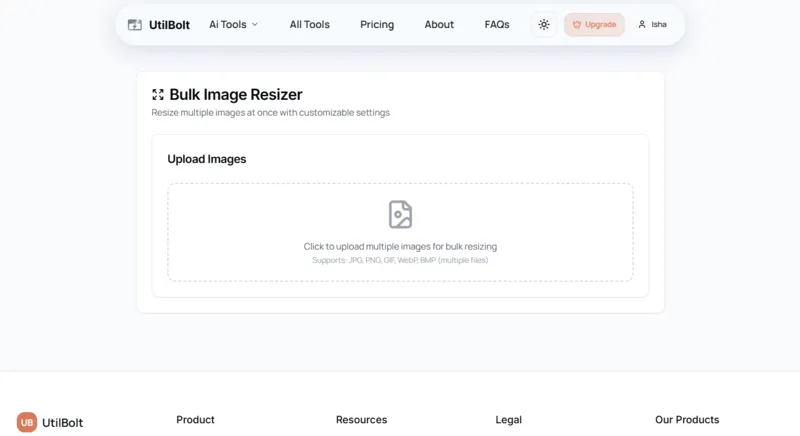Click 'Click to upload multiple images' text
The width and height of the screenshot is (800, 436).
401,246
